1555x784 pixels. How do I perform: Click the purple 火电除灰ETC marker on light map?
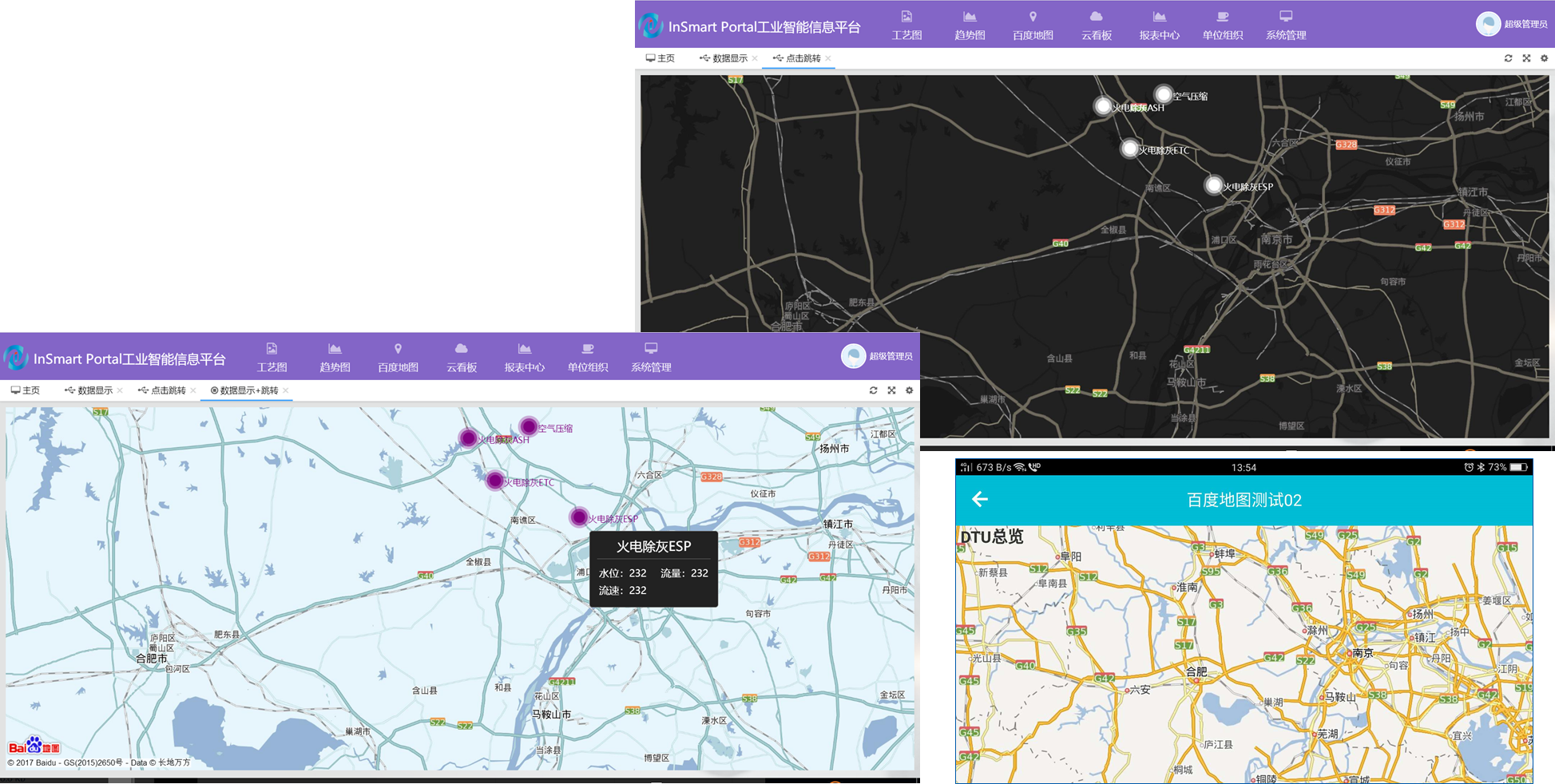pos(494,481)
